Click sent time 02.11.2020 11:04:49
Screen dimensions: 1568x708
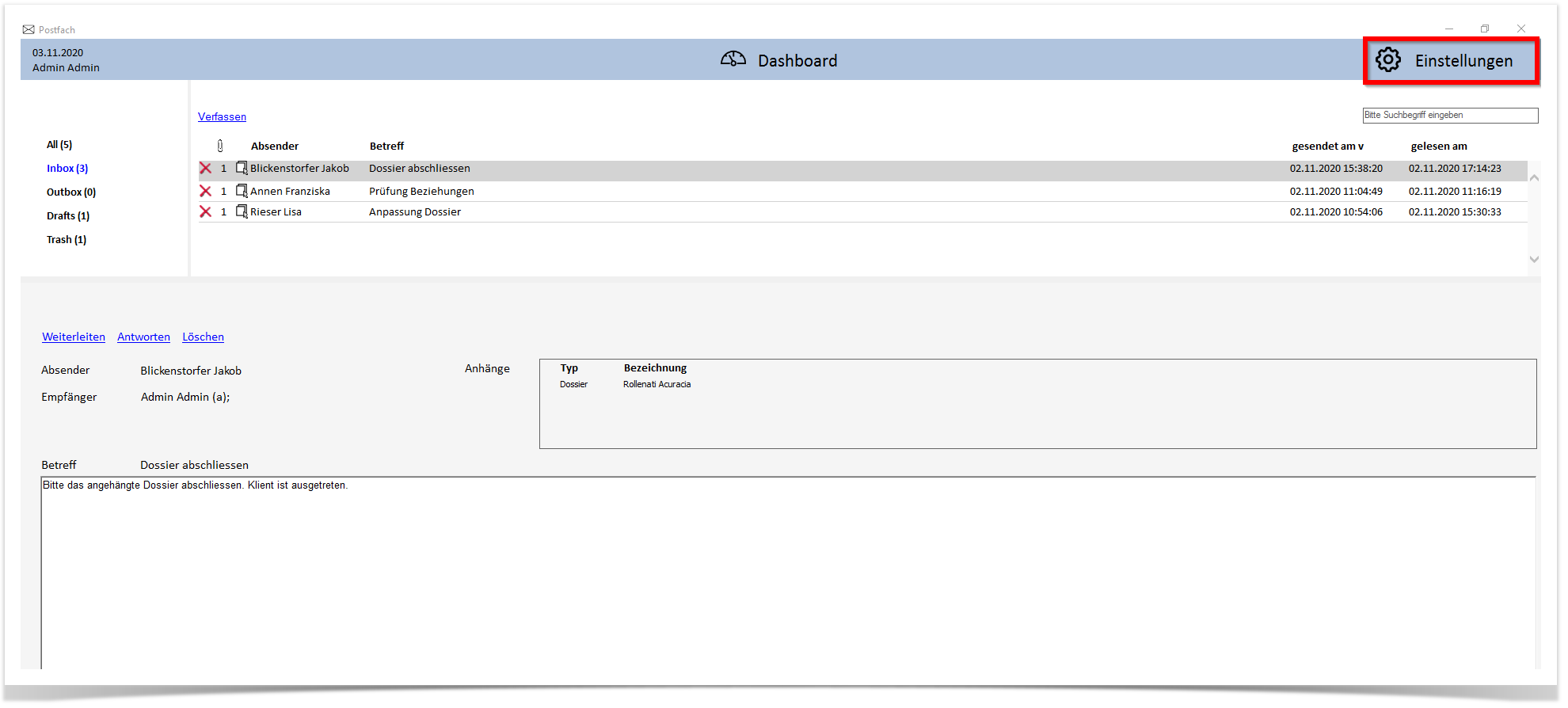click(1336, 192)
